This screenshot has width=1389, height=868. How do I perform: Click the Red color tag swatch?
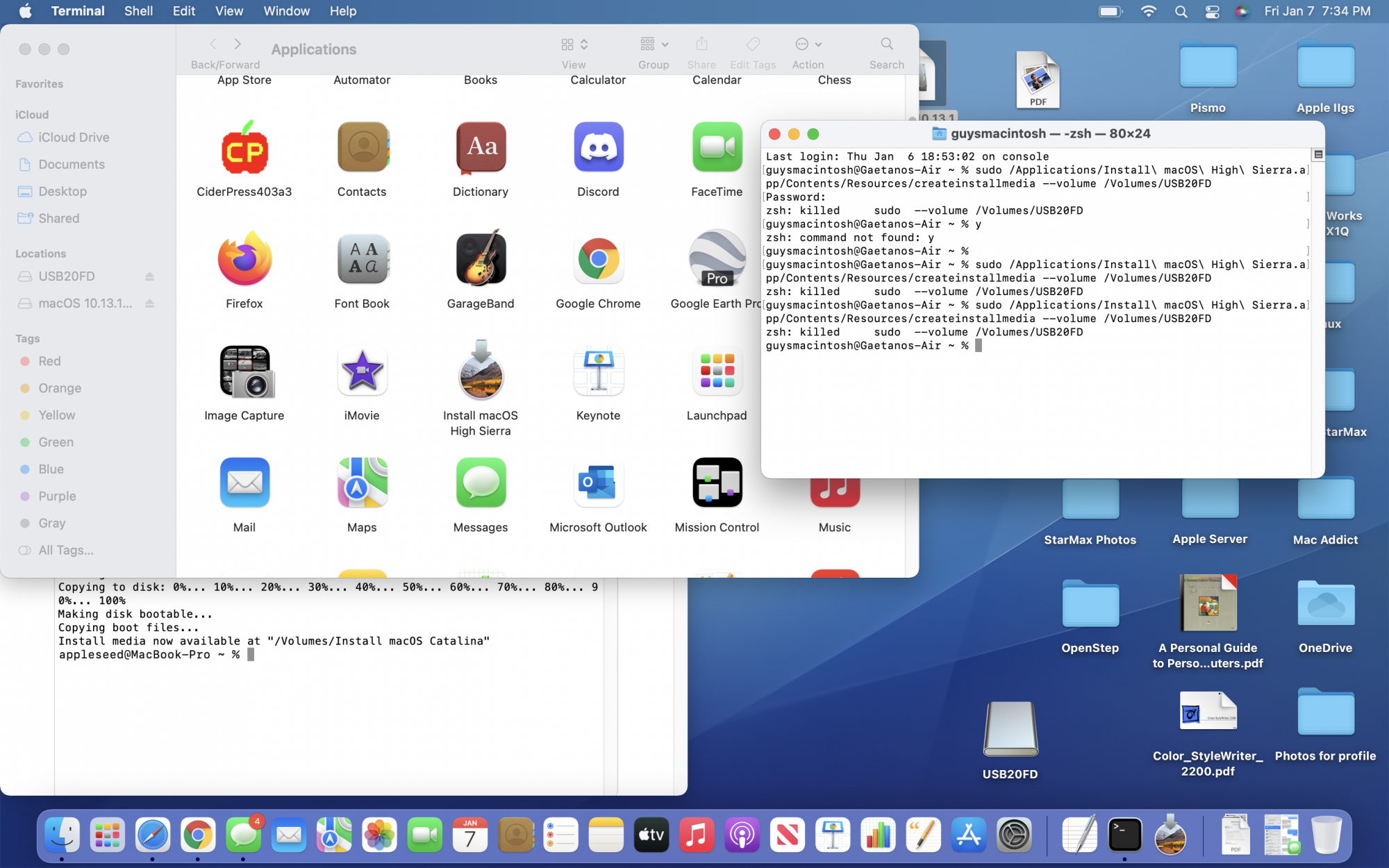pyautogui.click(x=24, y=361)
